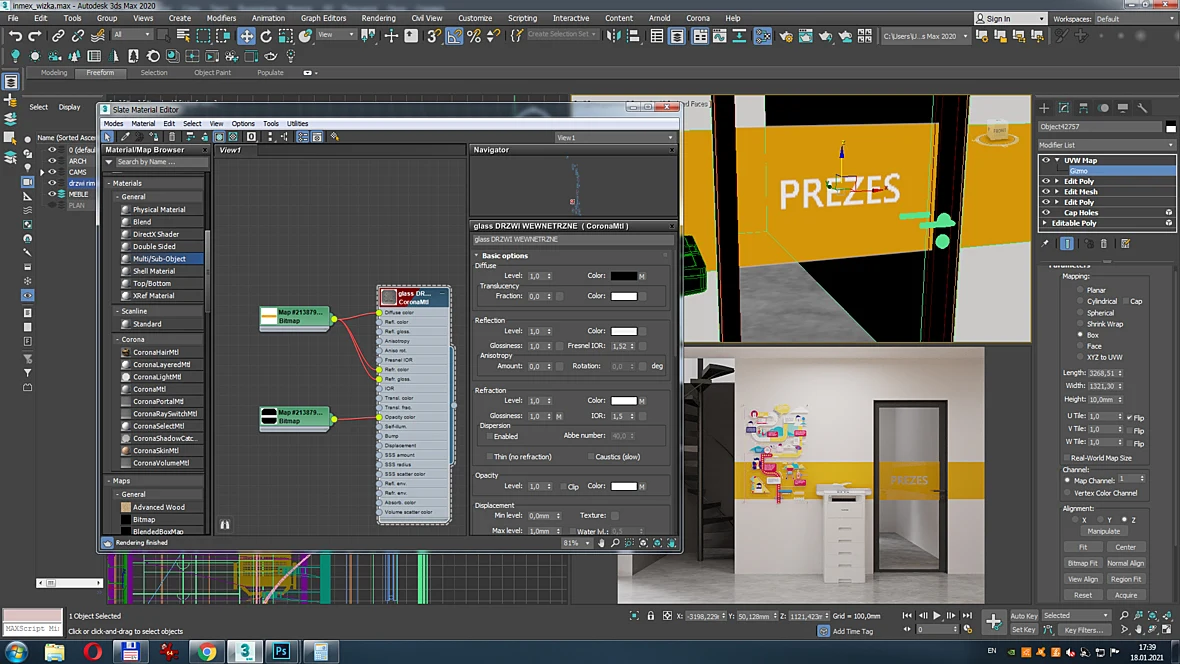This screenshot has width=1180, height=664.
Task: Open Photoshop from the taskbar
Action: tap(281, 651)
